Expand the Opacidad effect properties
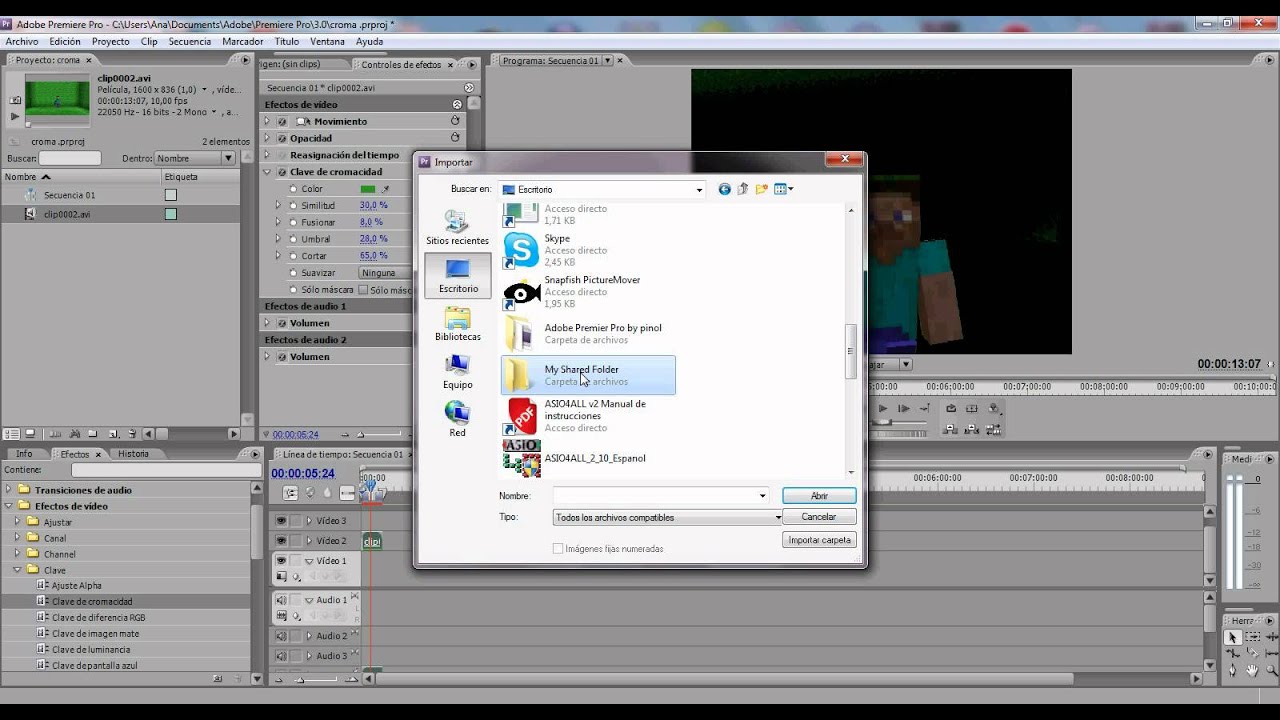This screenshot has width=1280, height=720. tap(267, 138)
